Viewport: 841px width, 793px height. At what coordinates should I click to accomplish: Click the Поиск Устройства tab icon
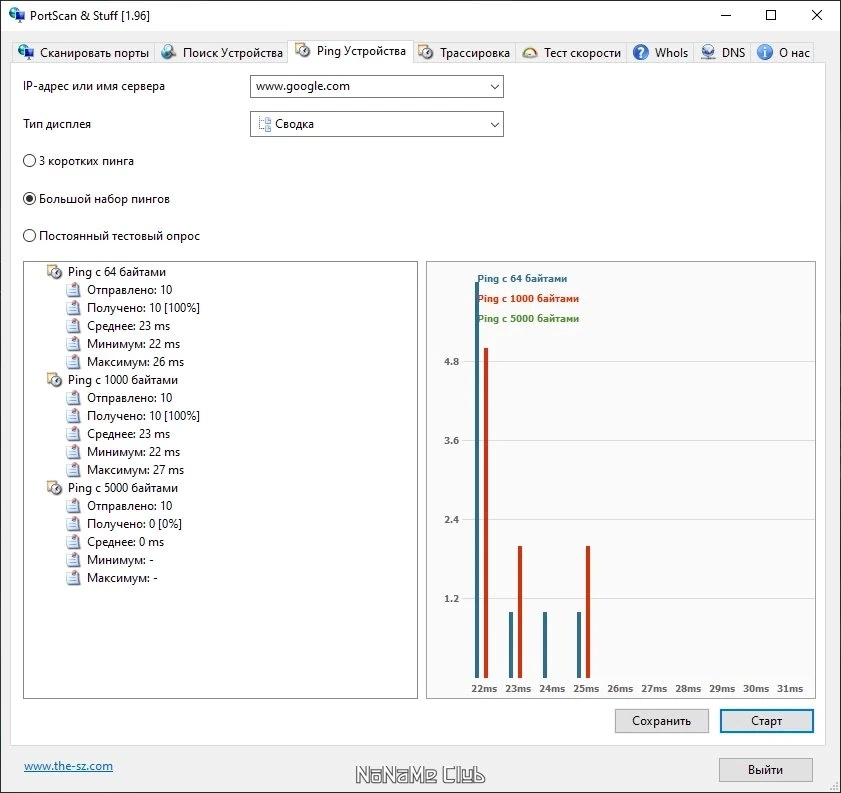[x=169, y=52]
